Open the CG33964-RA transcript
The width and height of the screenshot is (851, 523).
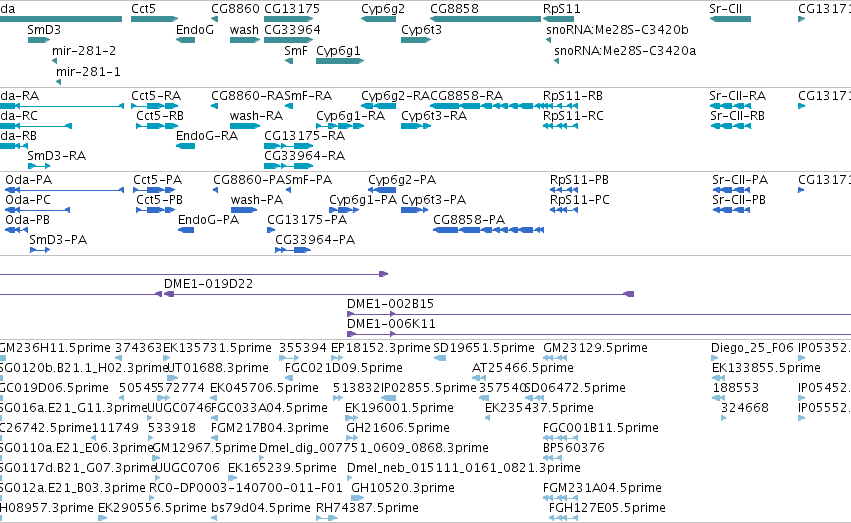tap(289, 166)
